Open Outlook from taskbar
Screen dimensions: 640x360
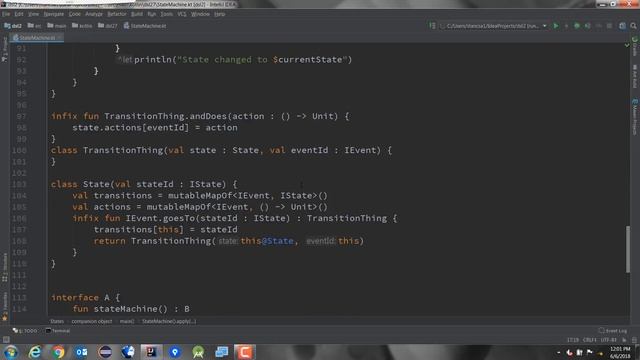[x=81, y=352]
